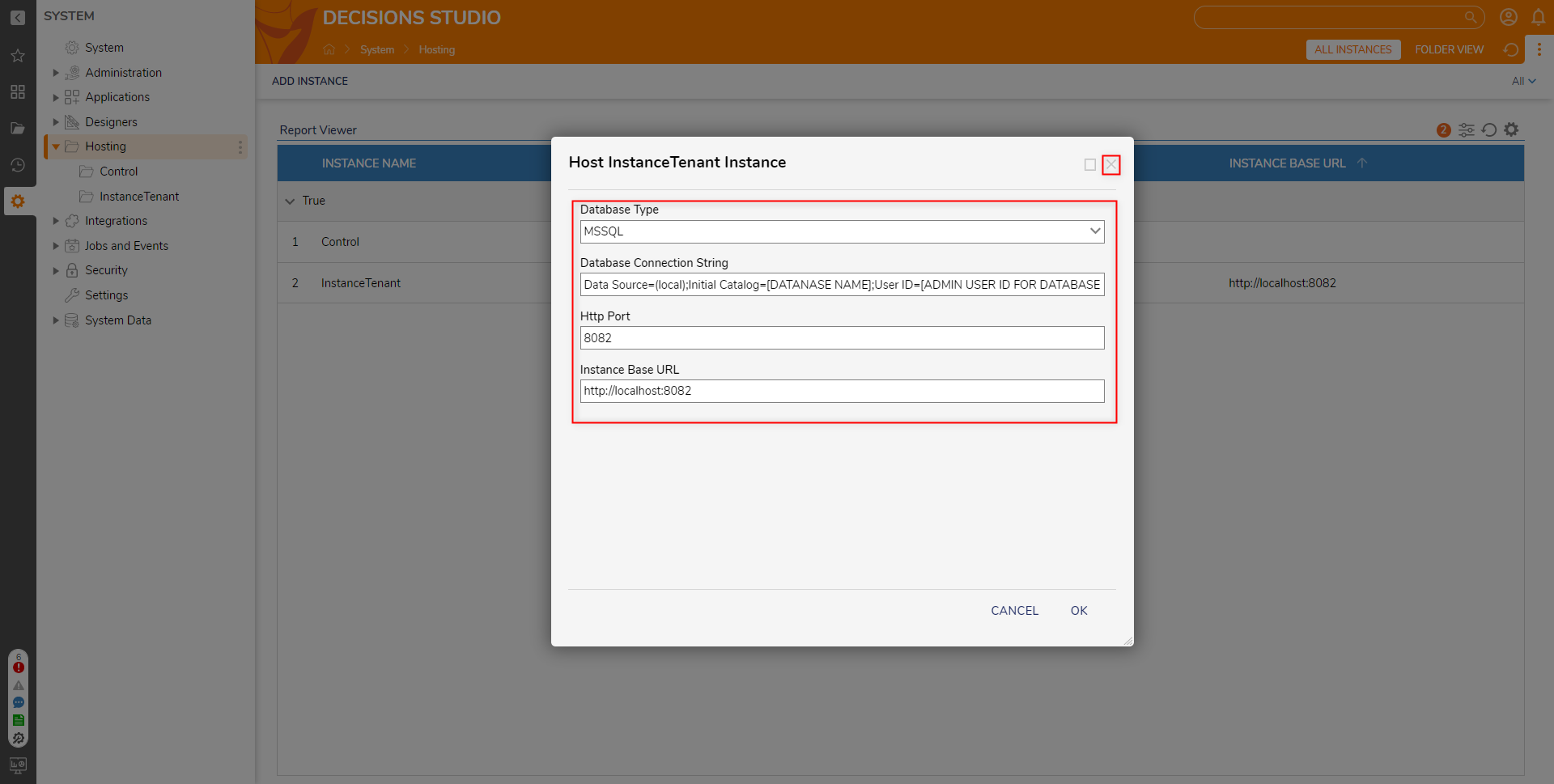Screen dimensions: 1554x784
Task: Collapse the True group in the report
Action: 290,201
